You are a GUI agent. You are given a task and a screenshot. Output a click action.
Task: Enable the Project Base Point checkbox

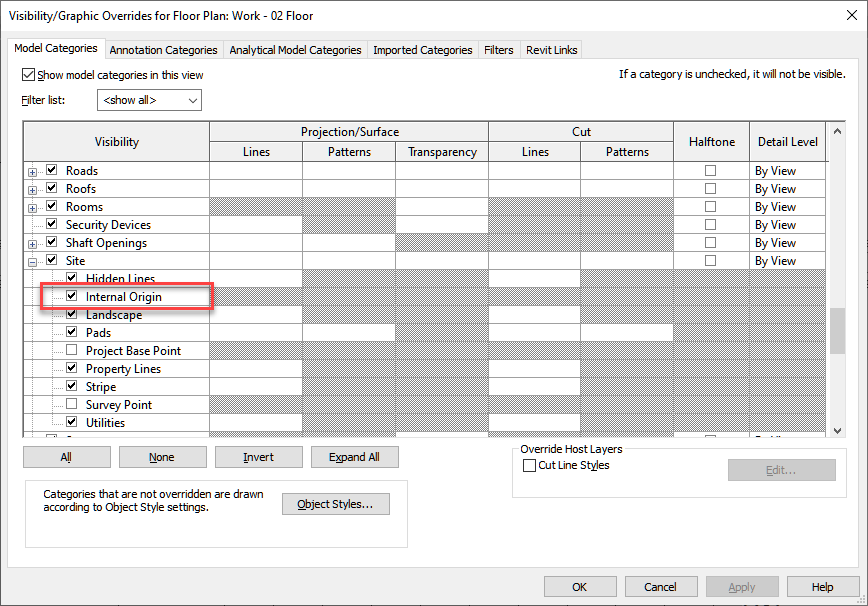point(71,351)
